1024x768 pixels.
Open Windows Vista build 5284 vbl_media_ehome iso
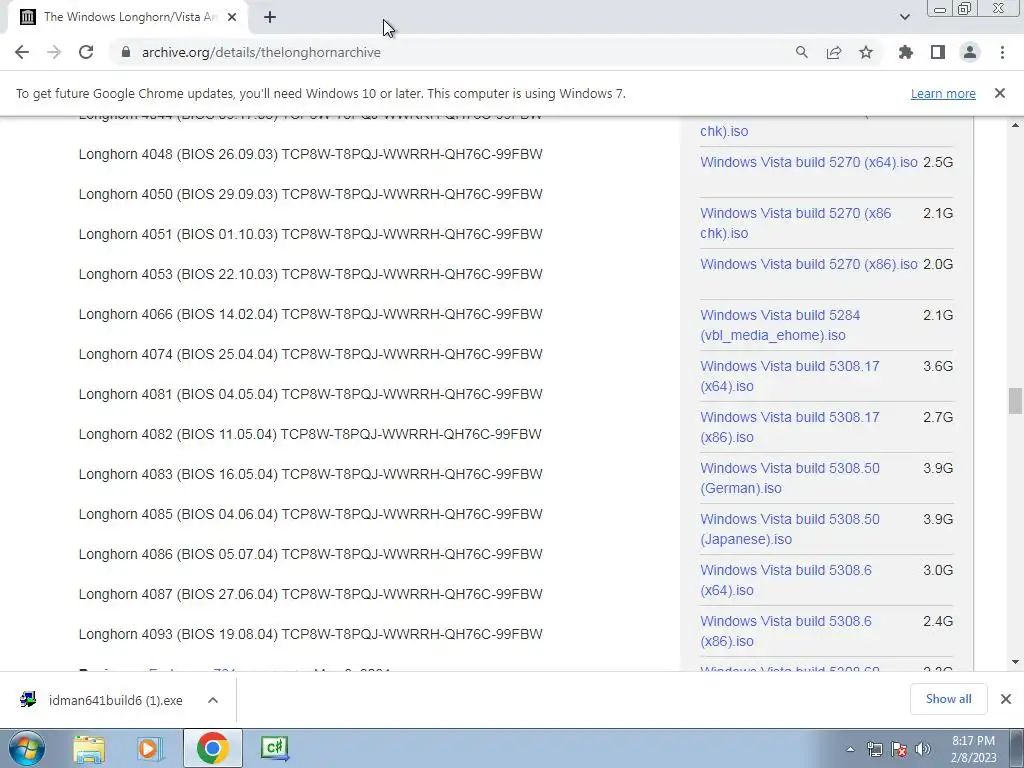[x=780, y=325]
